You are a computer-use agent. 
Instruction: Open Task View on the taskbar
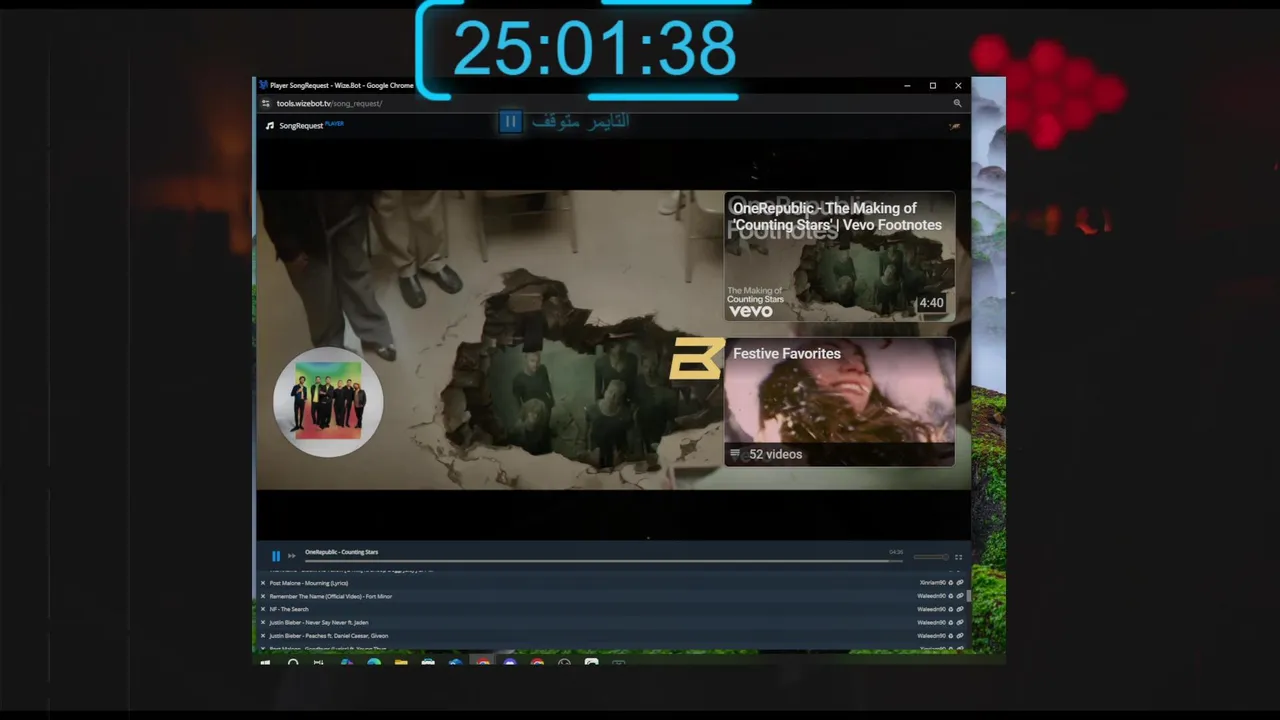tap(319, 662)
